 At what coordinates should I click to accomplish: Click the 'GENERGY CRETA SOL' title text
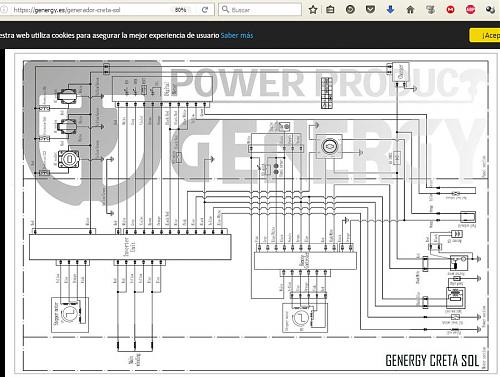(432, 361)
